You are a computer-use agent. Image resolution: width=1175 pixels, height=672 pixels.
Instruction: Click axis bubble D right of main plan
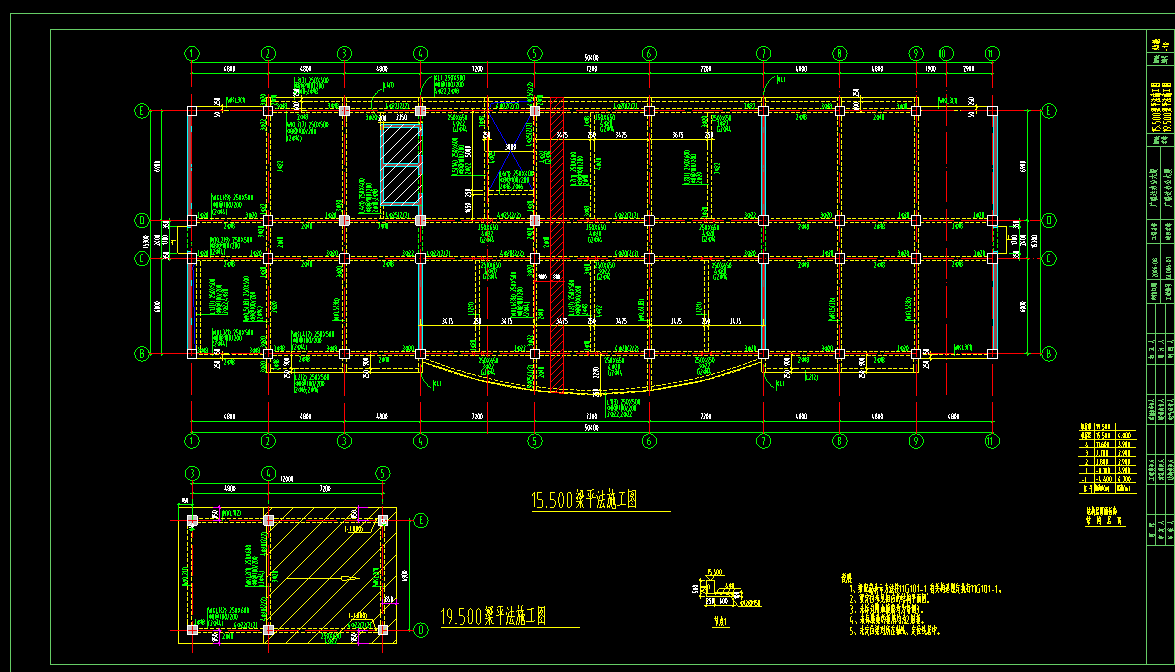(x=1049, y=220)
